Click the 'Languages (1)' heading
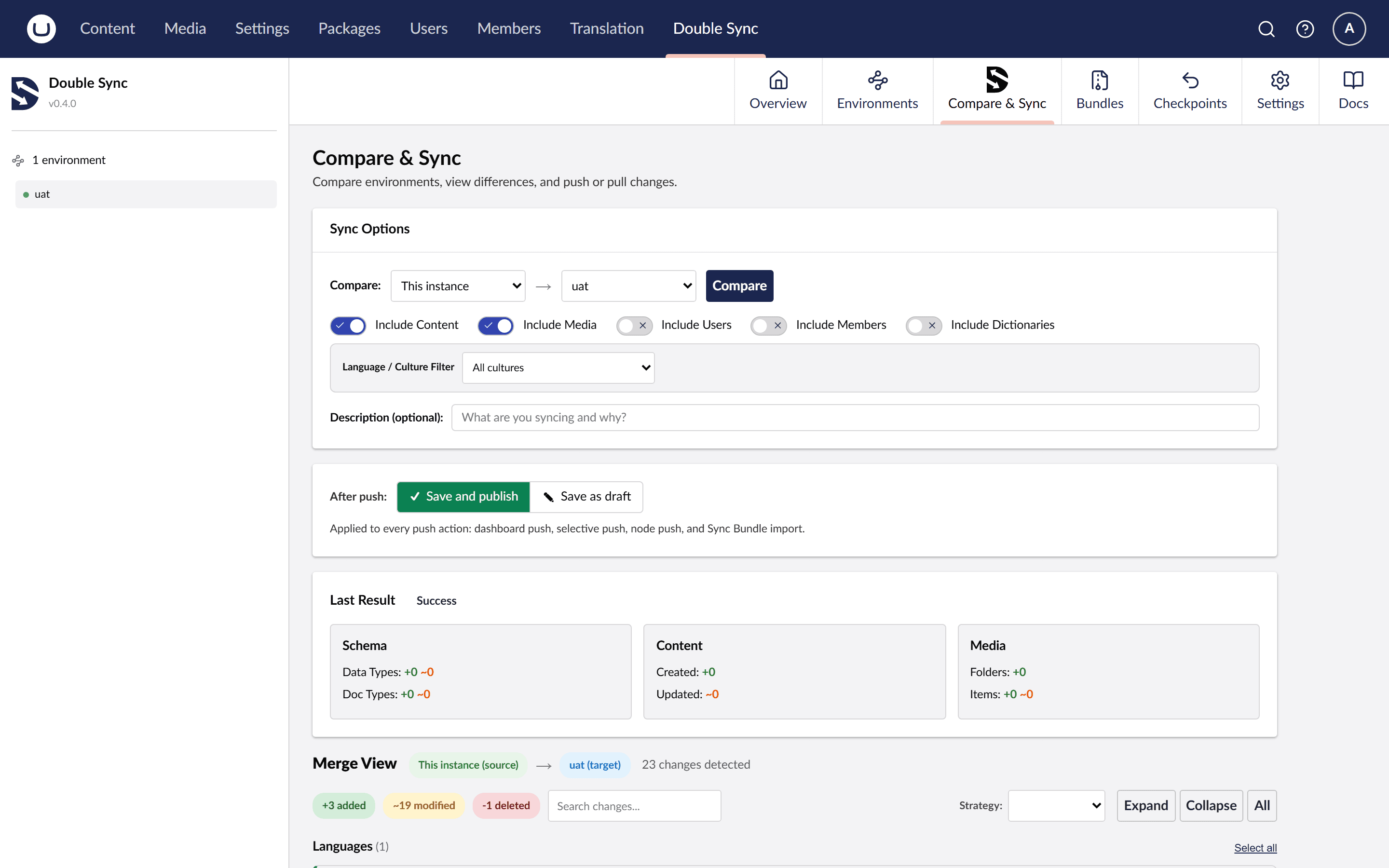The width and height of the screenshot is (1389, 868). [x=351, y=847]
